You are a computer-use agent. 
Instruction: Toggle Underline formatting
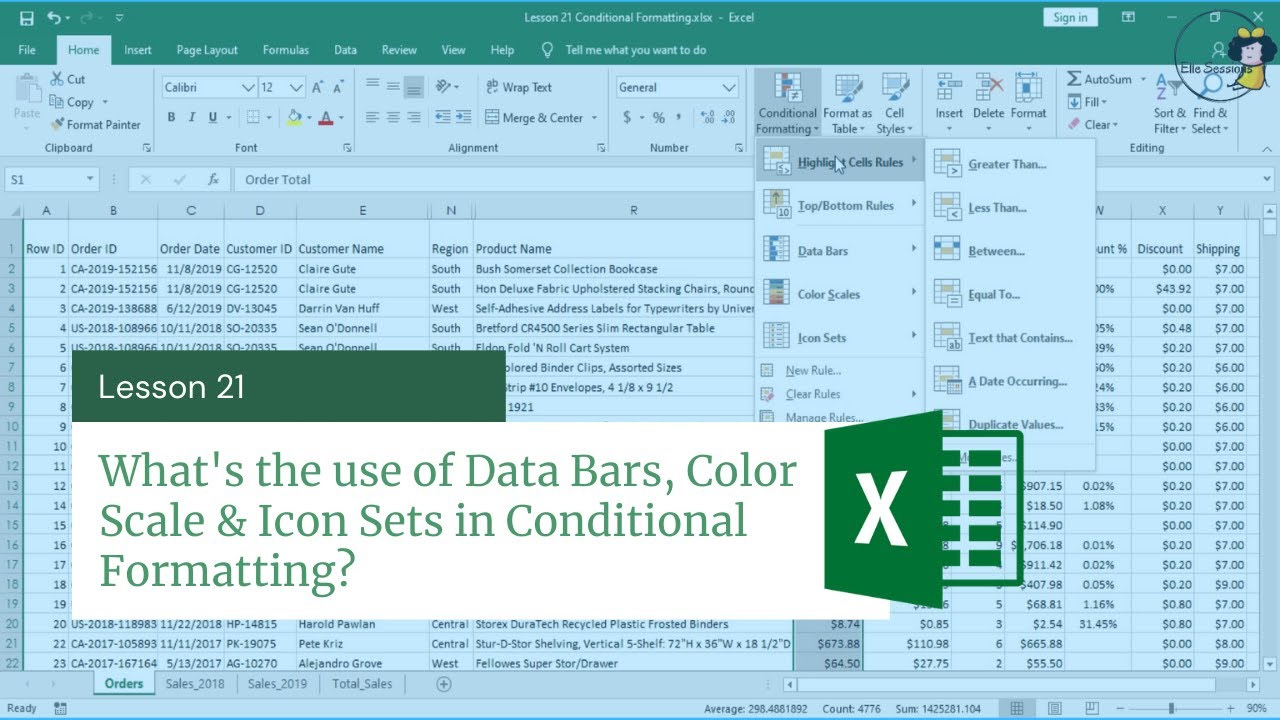[x=213, y=118]
